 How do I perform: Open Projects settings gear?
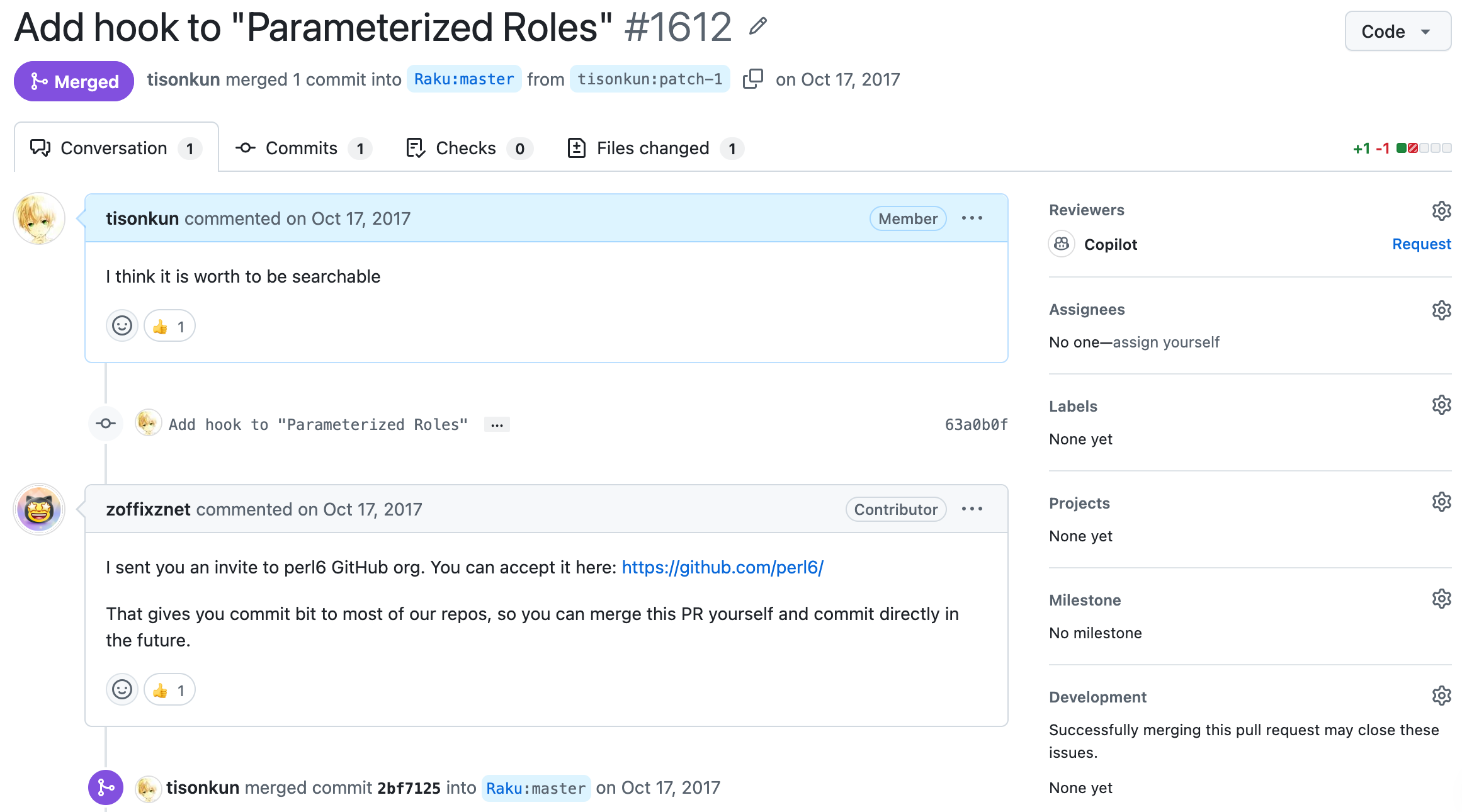click(1441, 502)
